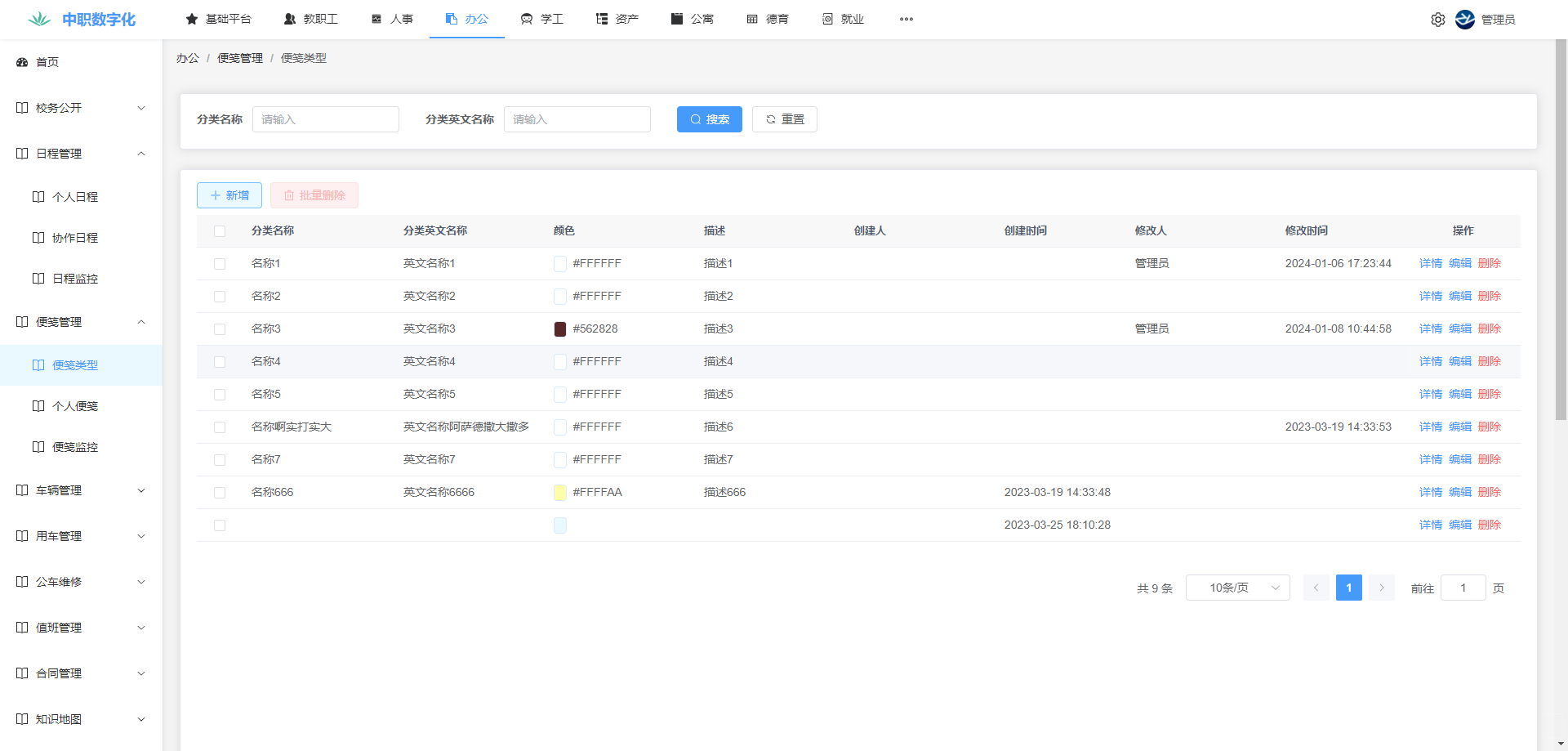Click the blue 搜索 button
1568x751 pixels.
point(709,119)
